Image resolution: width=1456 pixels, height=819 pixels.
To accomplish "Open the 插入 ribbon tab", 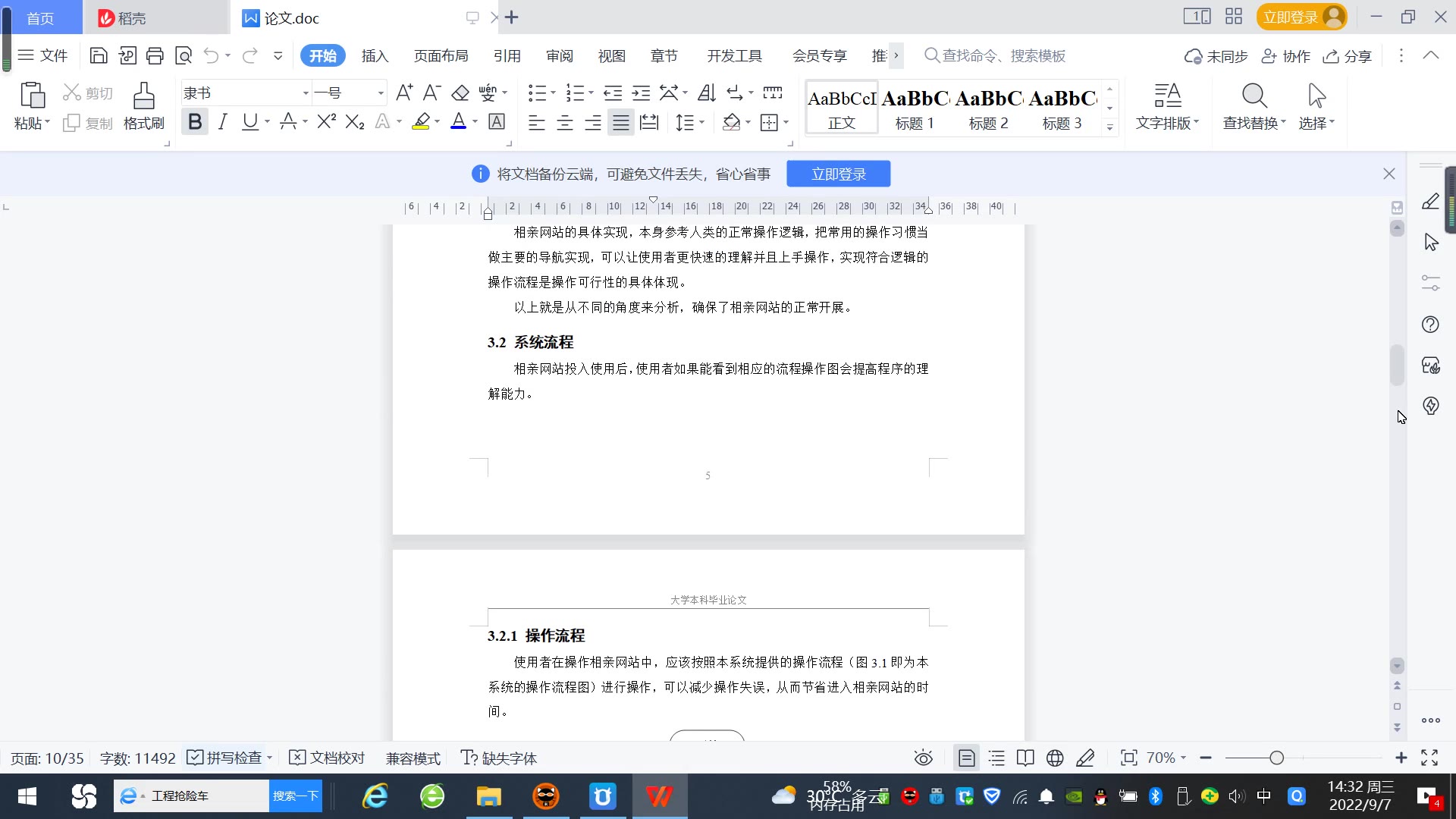I will tap(375, 56).
